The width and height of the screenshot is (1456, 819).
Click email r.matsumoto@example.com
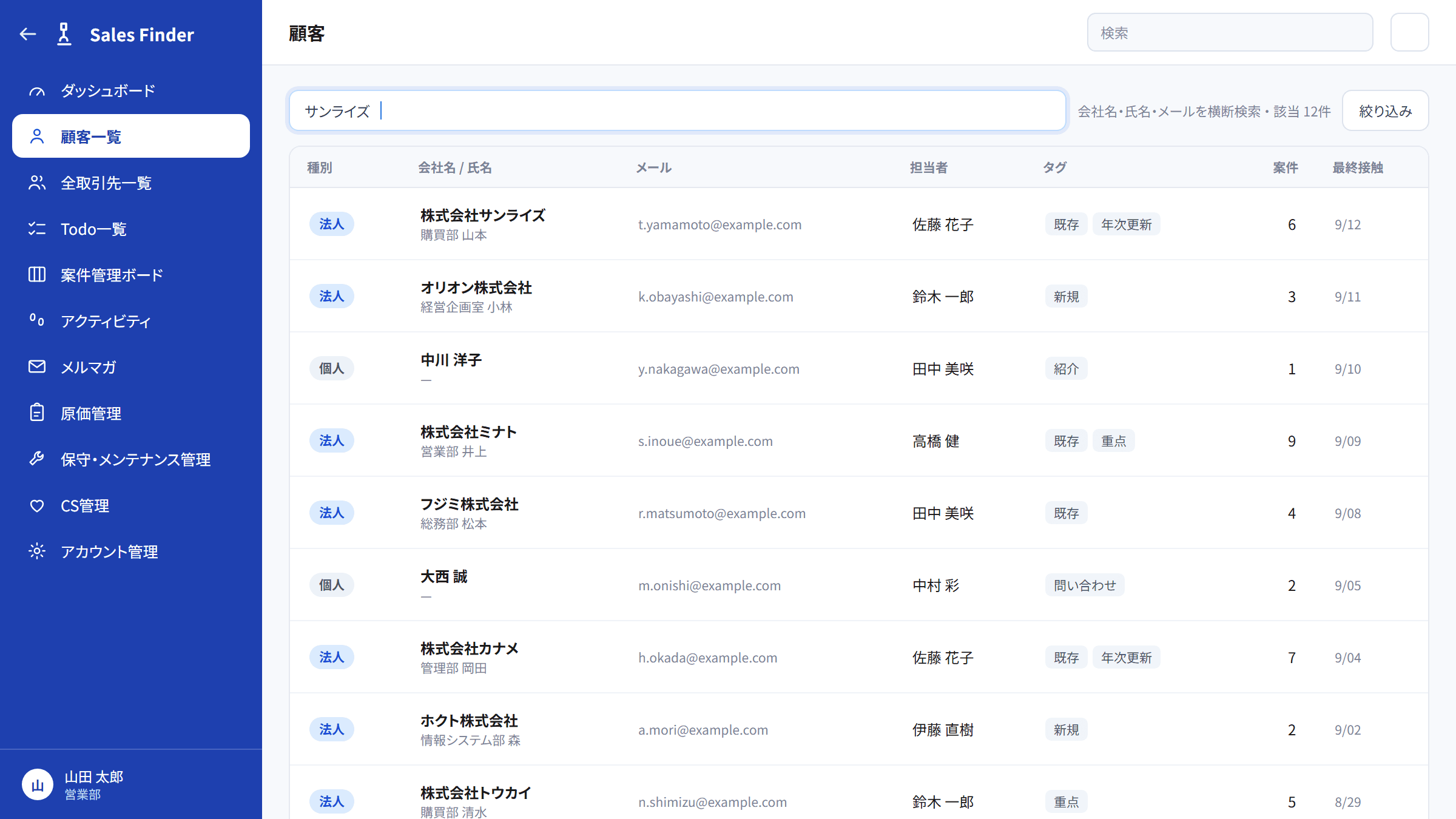click(x=722, y=513)
